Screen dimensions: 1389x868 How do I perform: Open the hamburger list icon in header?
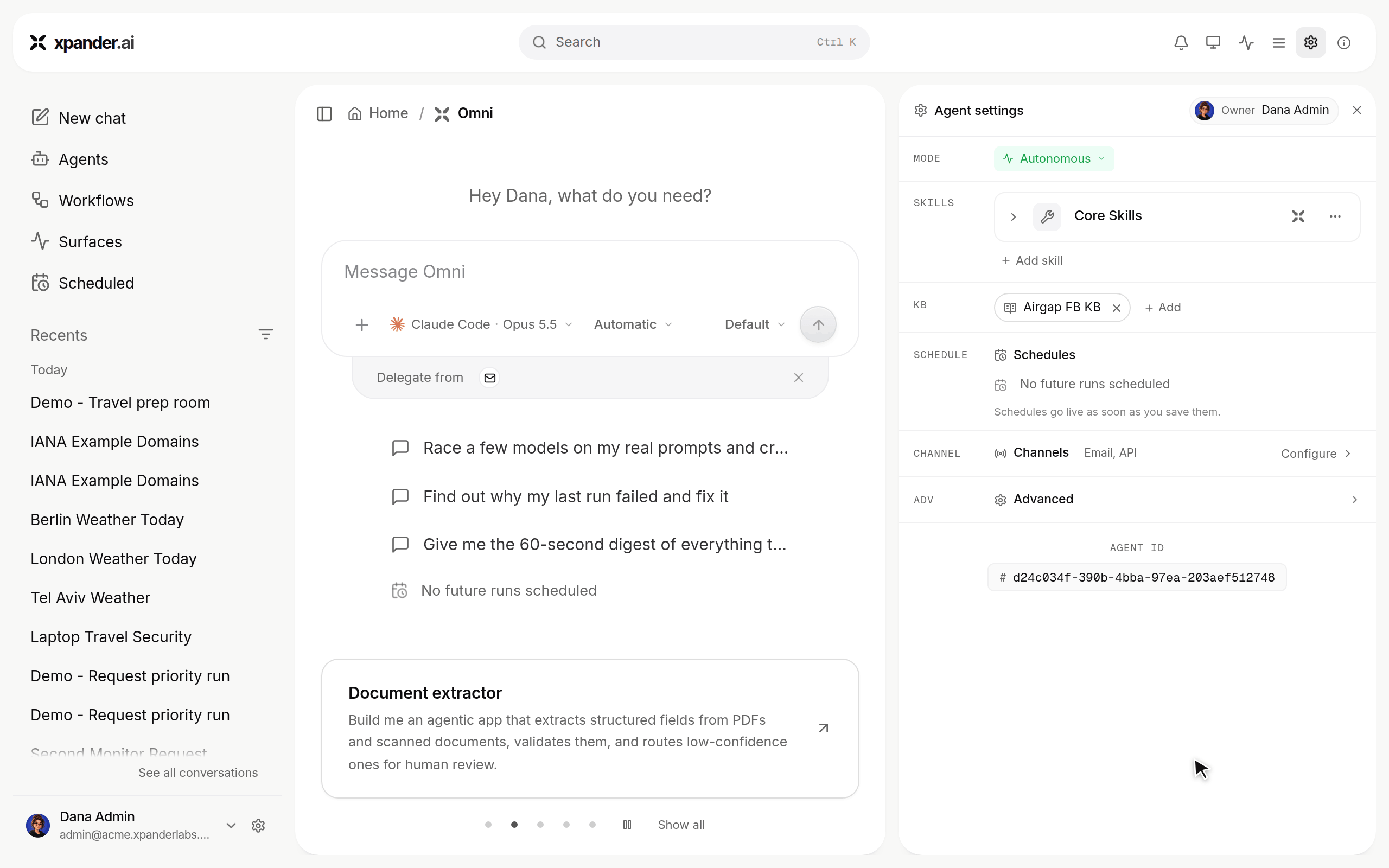[1278, 42]
